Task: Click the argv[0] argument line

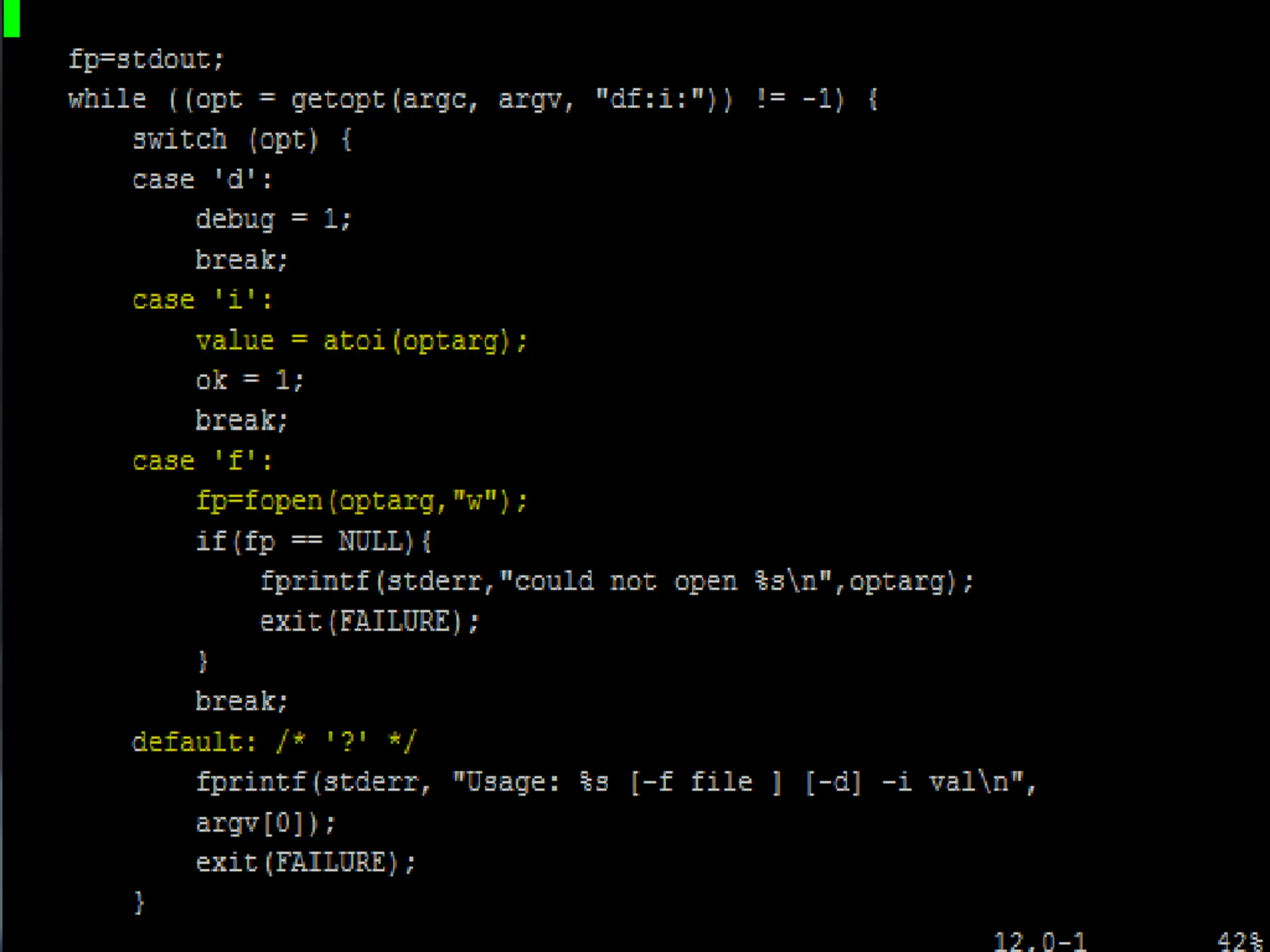Action: (x=265, y=823)
